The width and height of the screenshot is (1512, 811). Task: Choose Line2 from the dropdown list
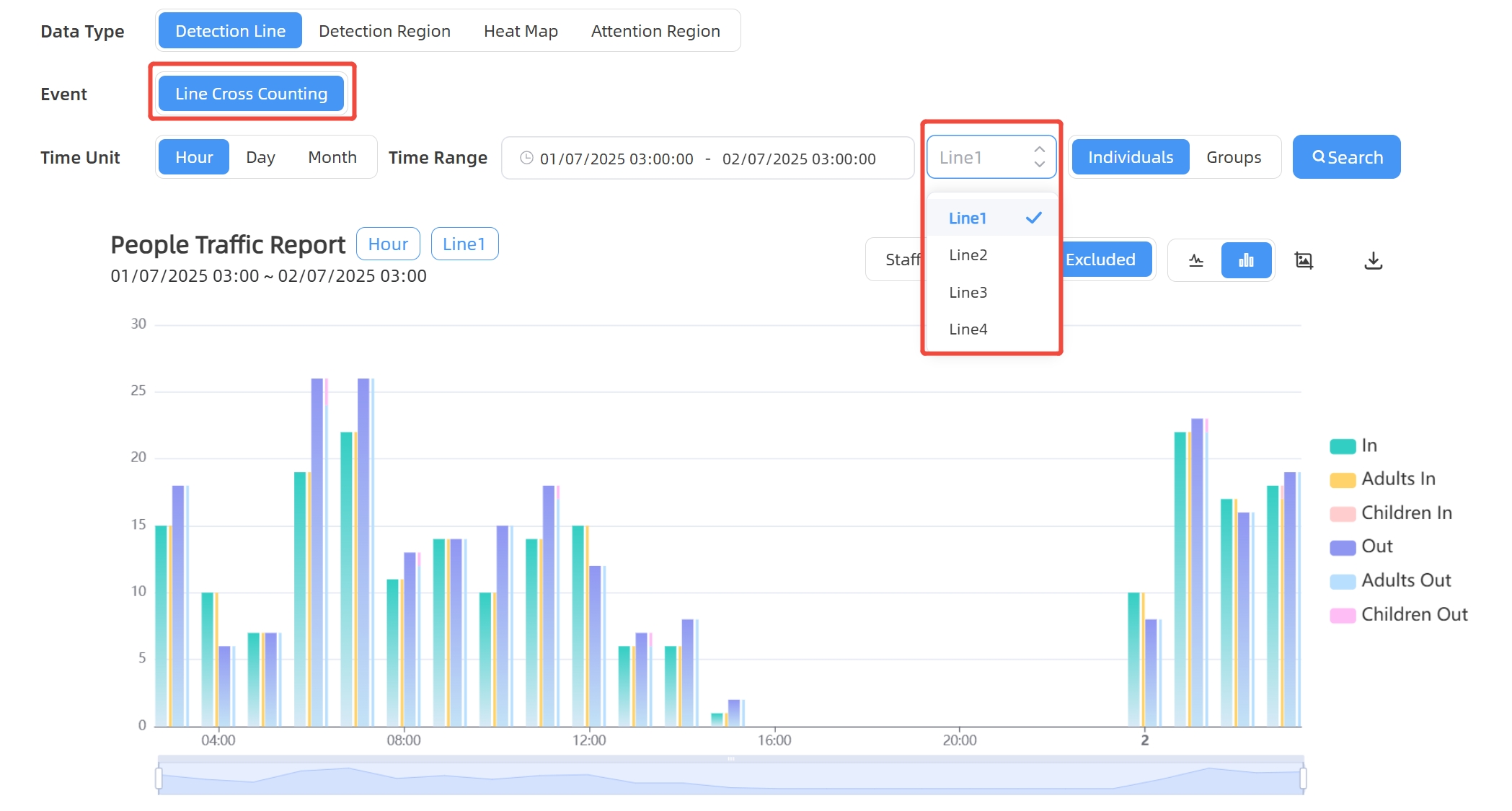tap(968, 255)
